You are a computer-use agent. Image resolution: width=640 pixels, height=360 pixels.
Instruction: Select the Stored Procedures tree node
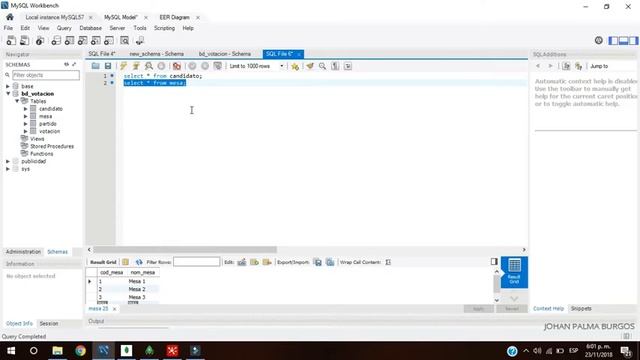(x=52, y=146)
